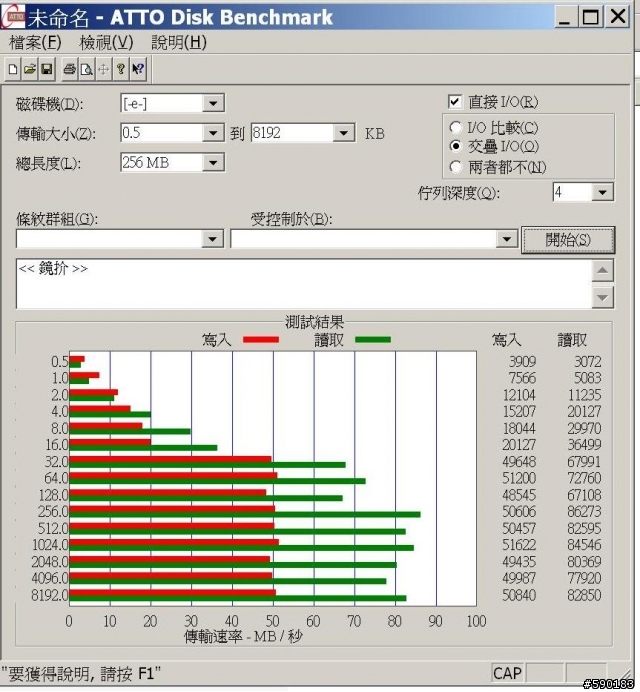Open the 檔案 menu

click(x=35, y=42)
